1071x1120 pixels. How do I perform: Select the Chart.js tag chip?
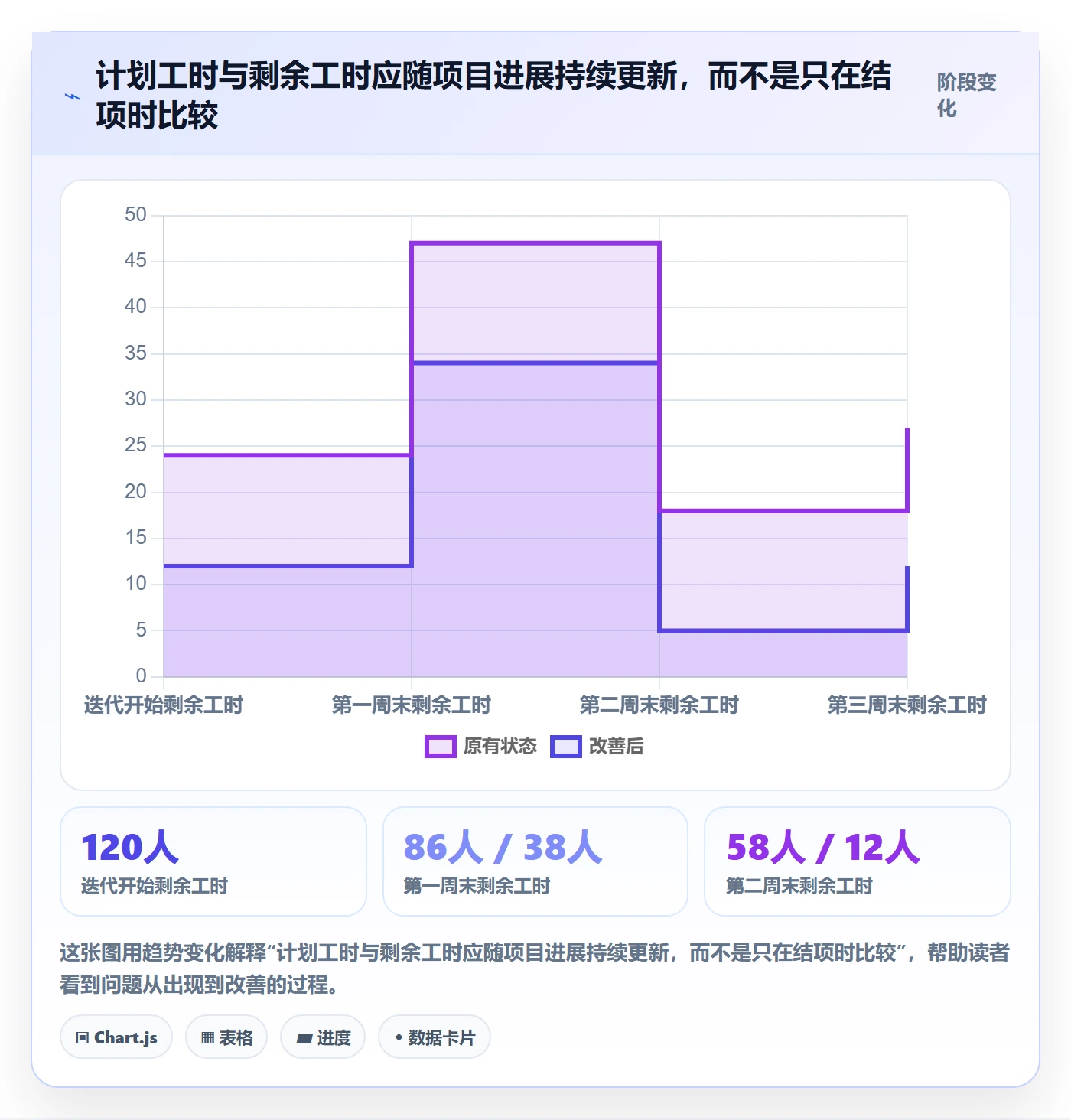point(116,1037)
